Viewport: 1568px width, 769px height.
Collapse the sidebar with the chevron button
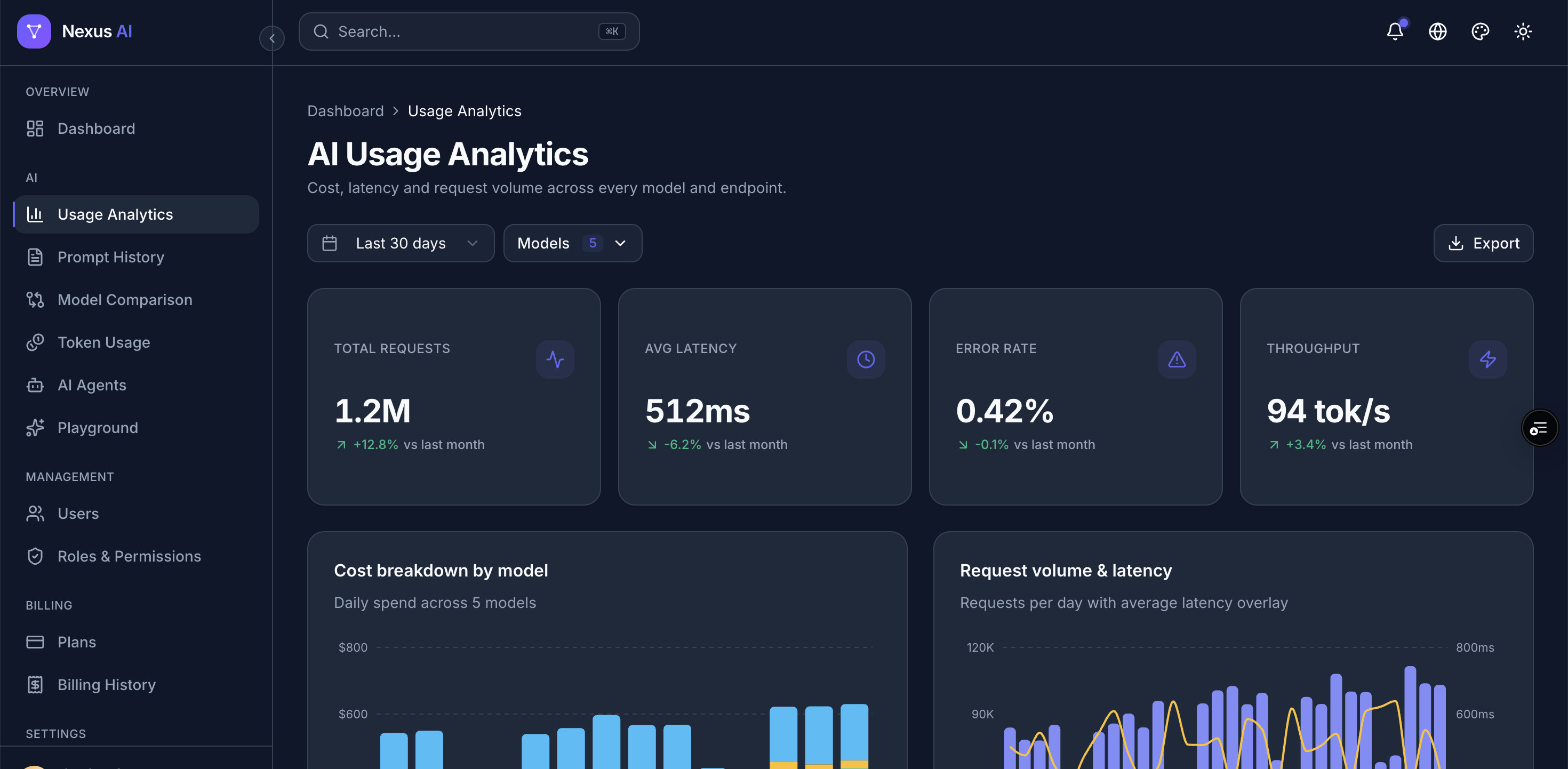click(272, 38)
